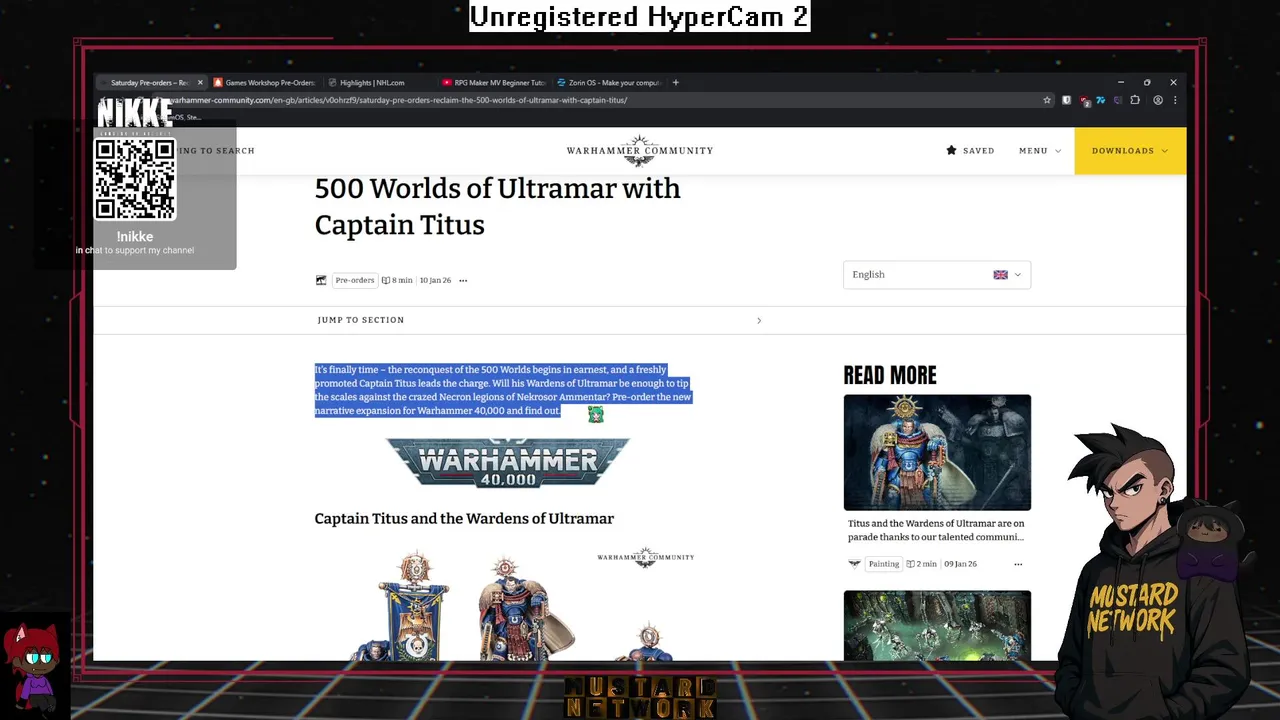Click the icon left of Painting tag
This screenshot has width=1280, height=720.
[854, 564]
